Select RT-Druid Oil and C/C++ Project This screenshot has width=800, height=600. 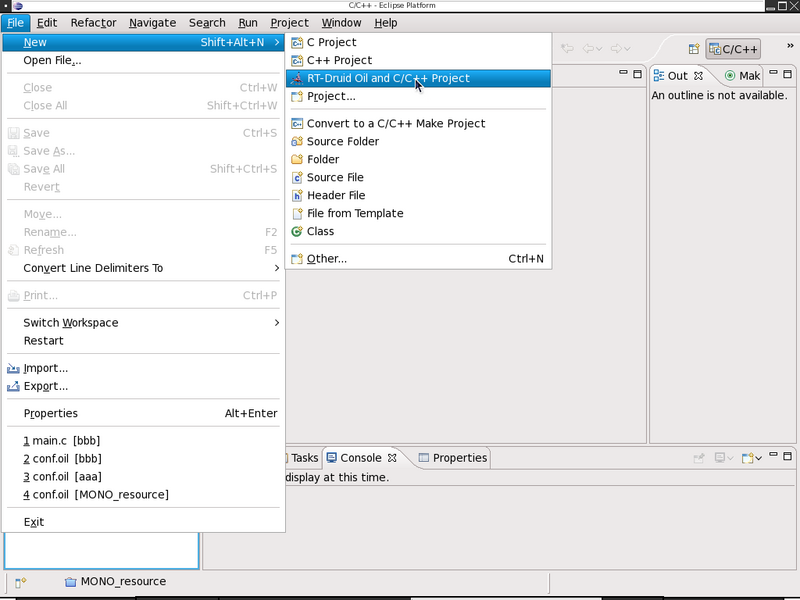(x=418, y=78)
